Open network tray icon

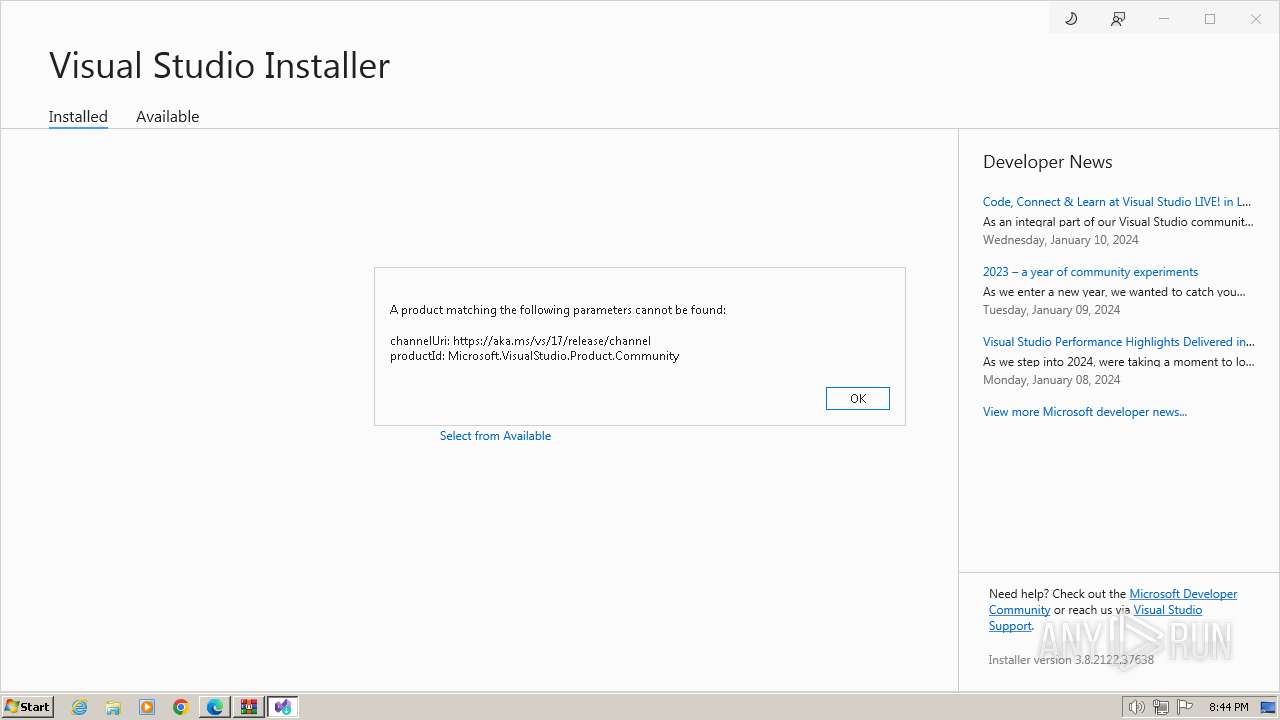coord(1161,707)
